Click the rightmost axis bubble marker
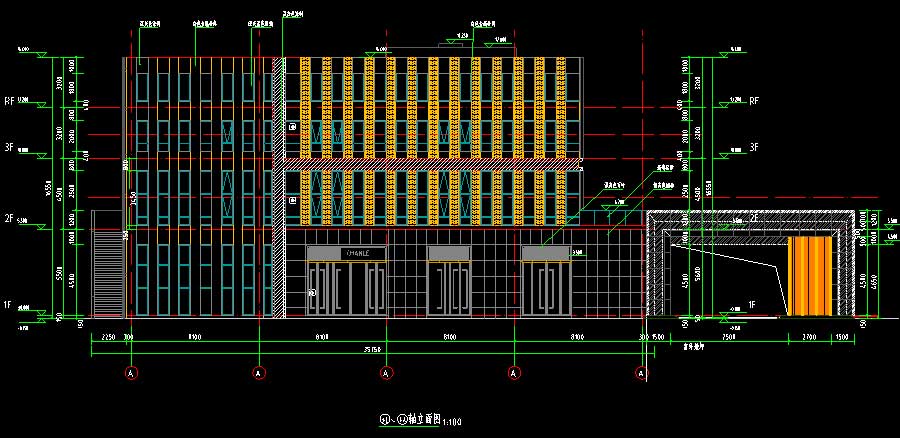Screen dimensions: 900x438 [642, 373]
